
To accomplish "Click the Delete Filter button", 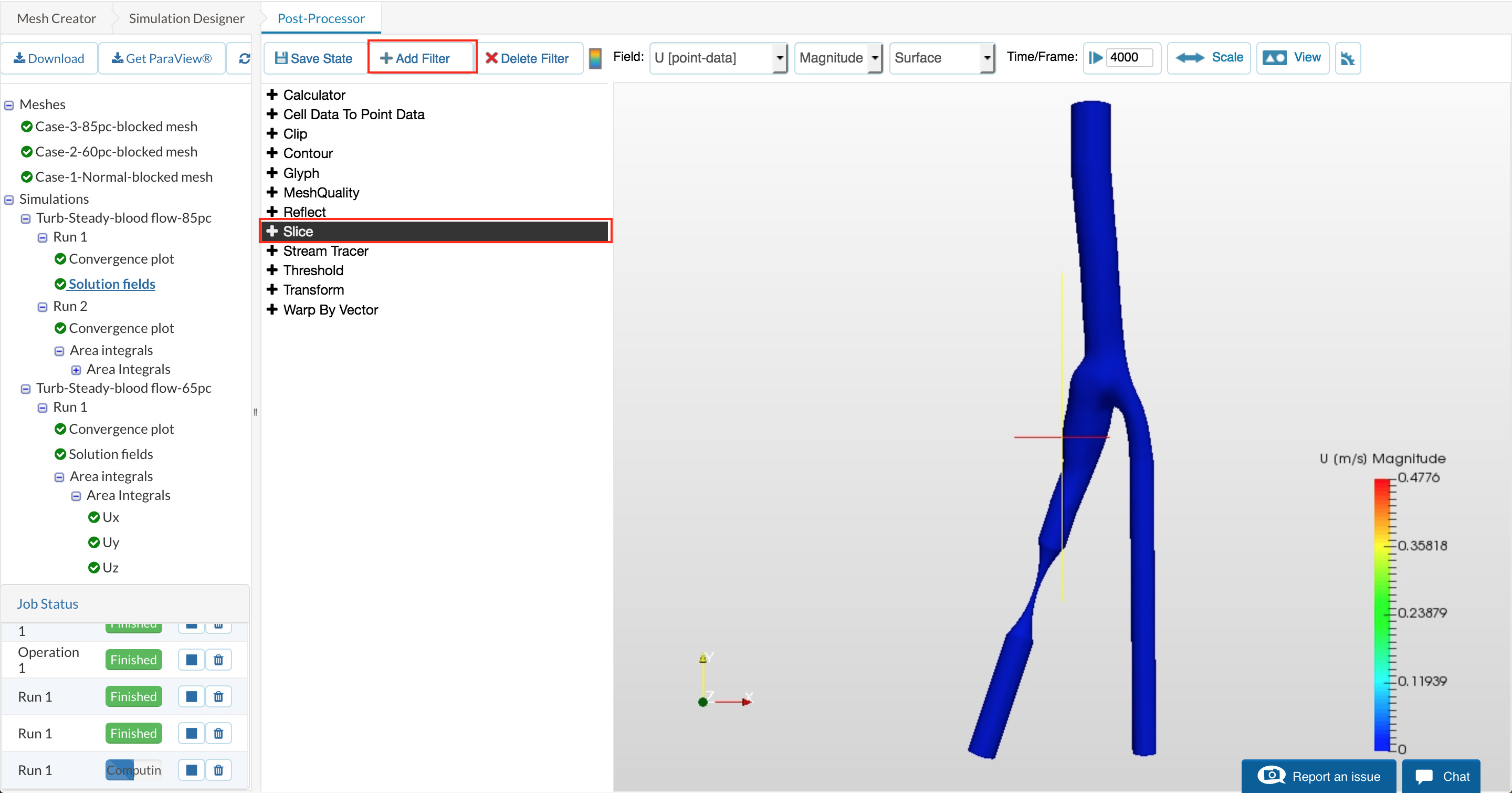I will point(527,58).
